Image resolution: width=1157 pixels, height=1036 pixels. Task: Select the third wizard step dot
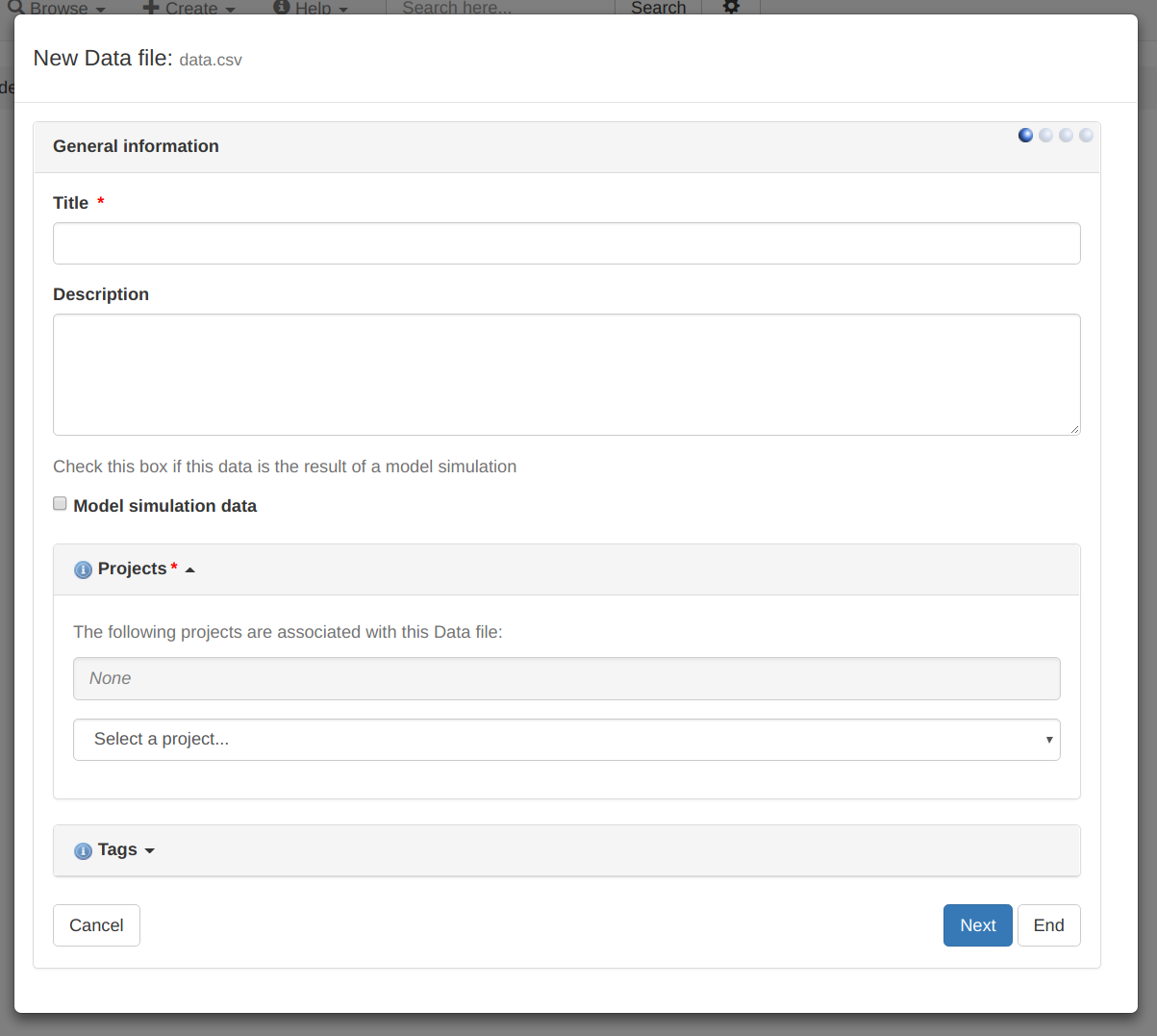pyautogui.click(x=1066, y=136)
